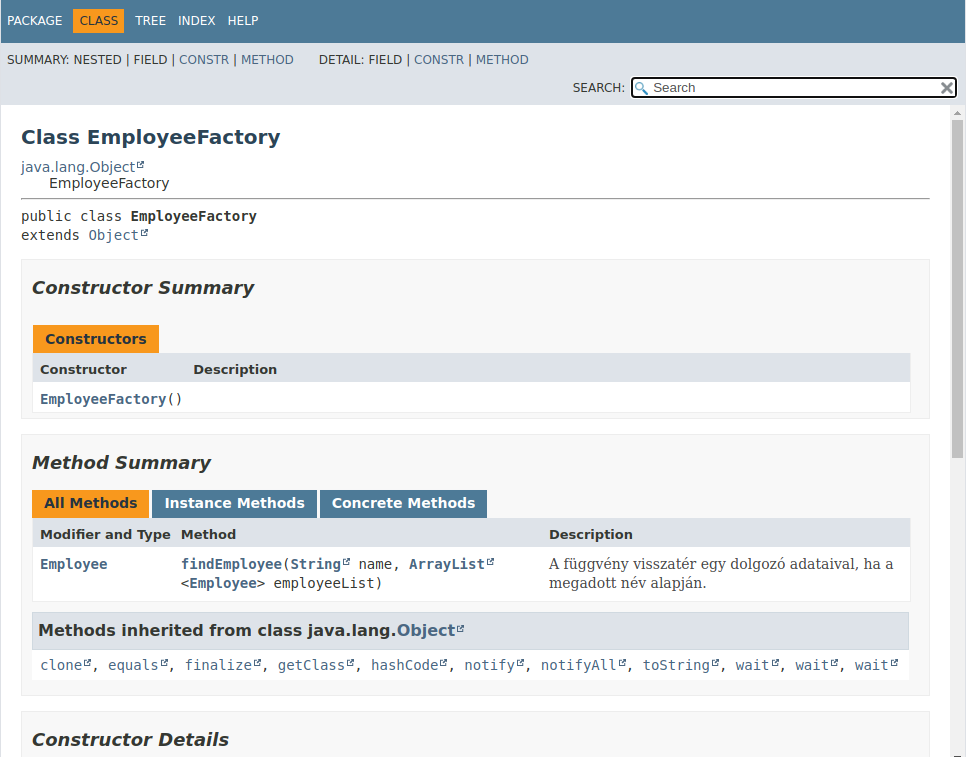Click external-link icon beside String parameter
966x757 pixels.
(346, 562)
